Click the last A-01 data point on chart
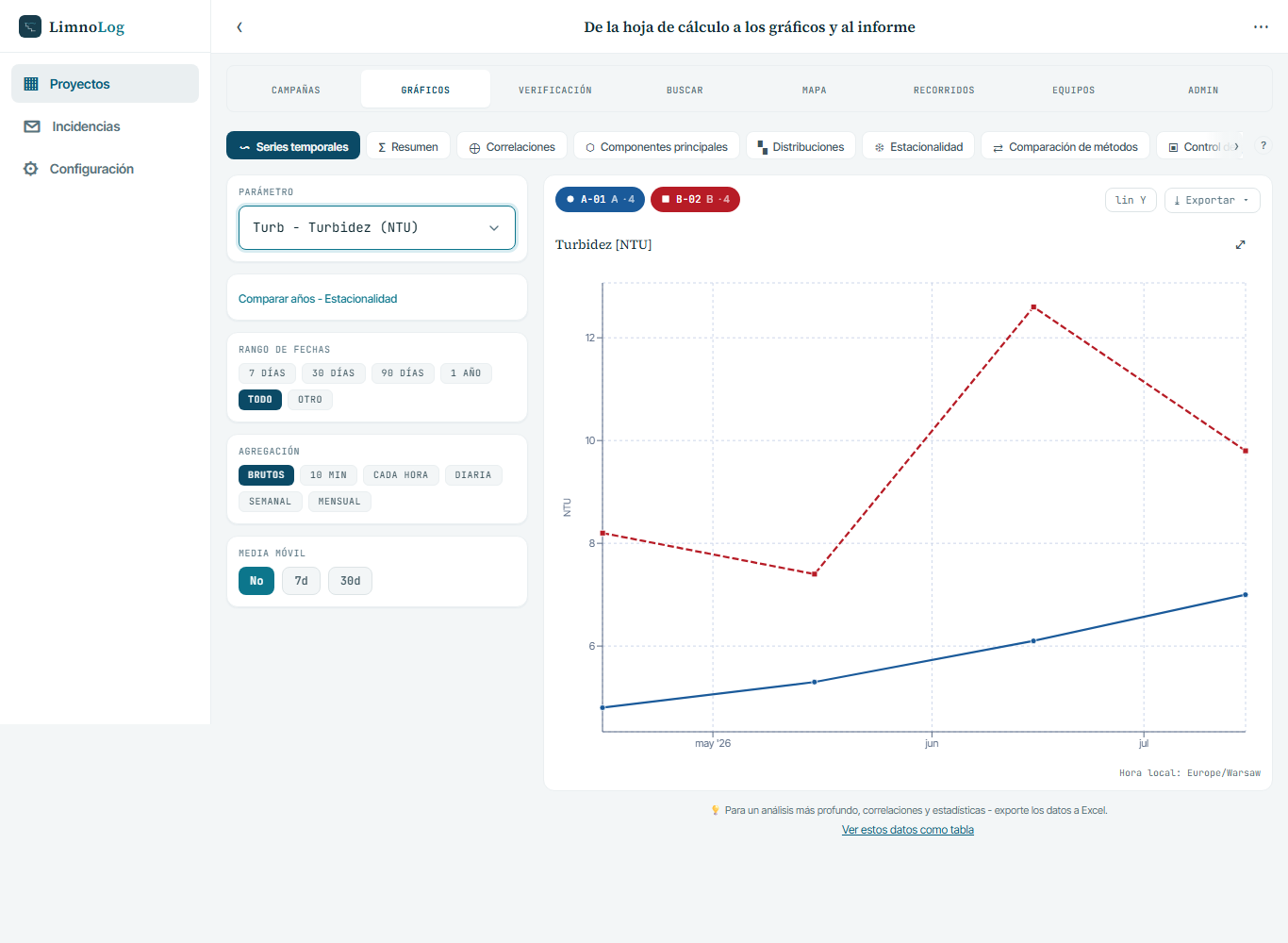Screen dimensions: 1288x943 coord(1245,595)
